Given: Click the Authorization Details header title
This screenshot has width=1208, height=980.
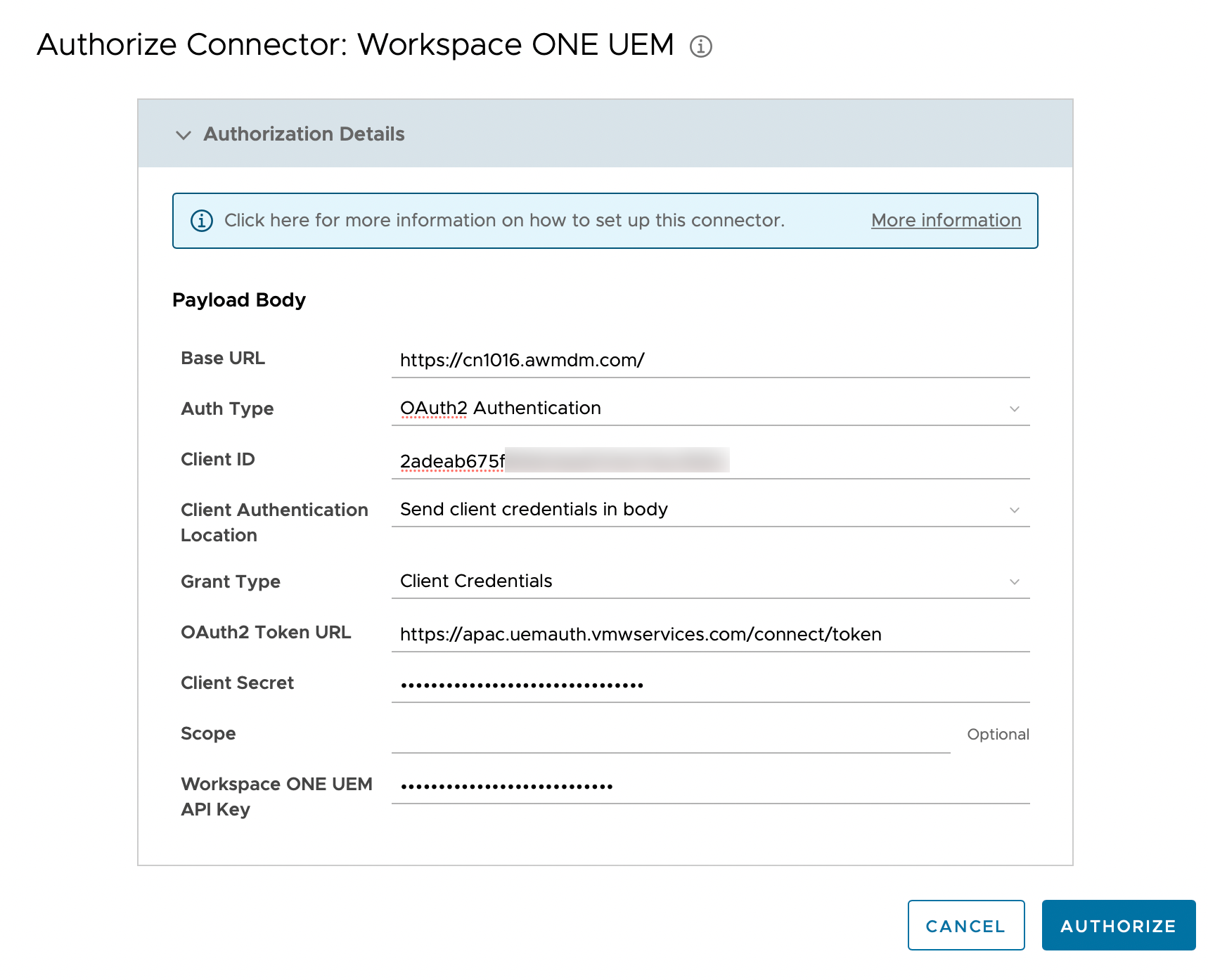Looking at the screenshot, I should (x=304, y=134).
